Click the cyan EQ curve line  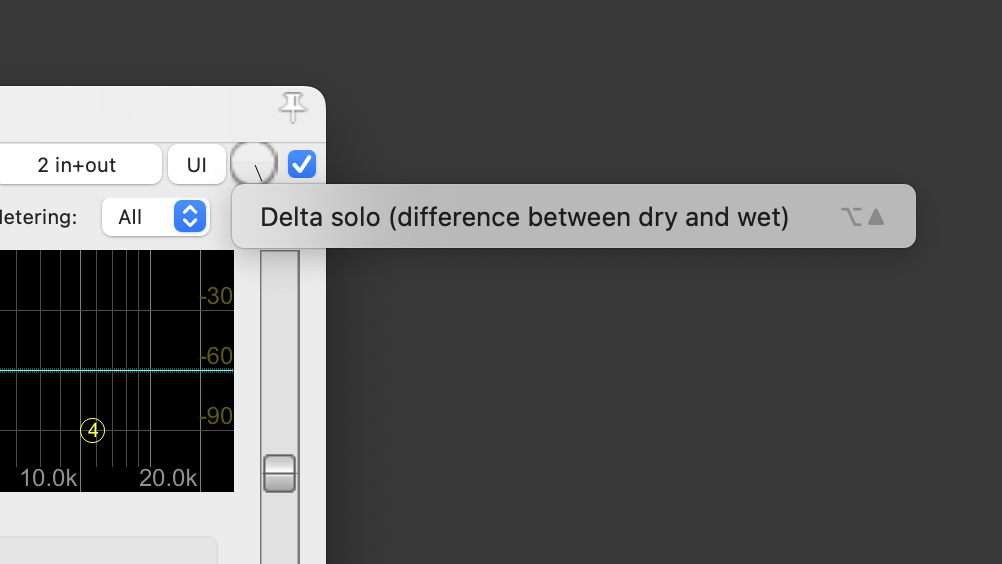pos(116,370)
